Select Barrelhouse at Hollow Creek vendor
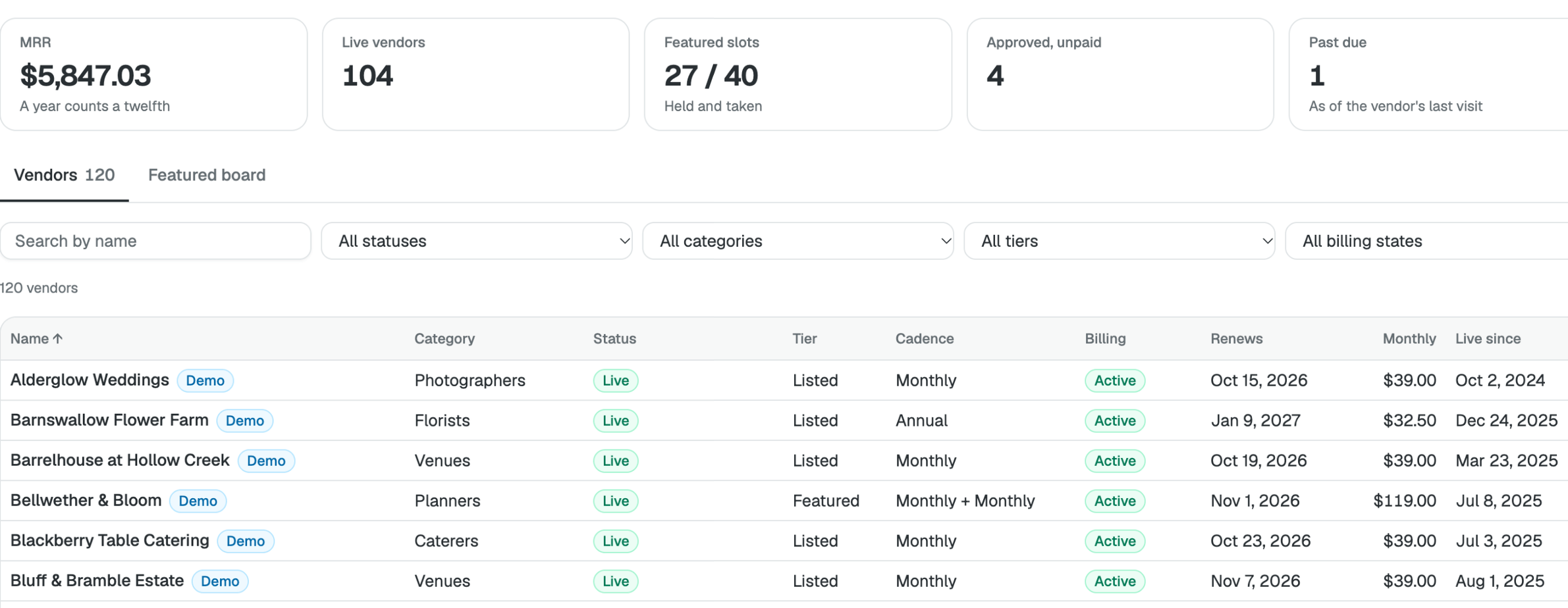 click(x=120, y=461)
